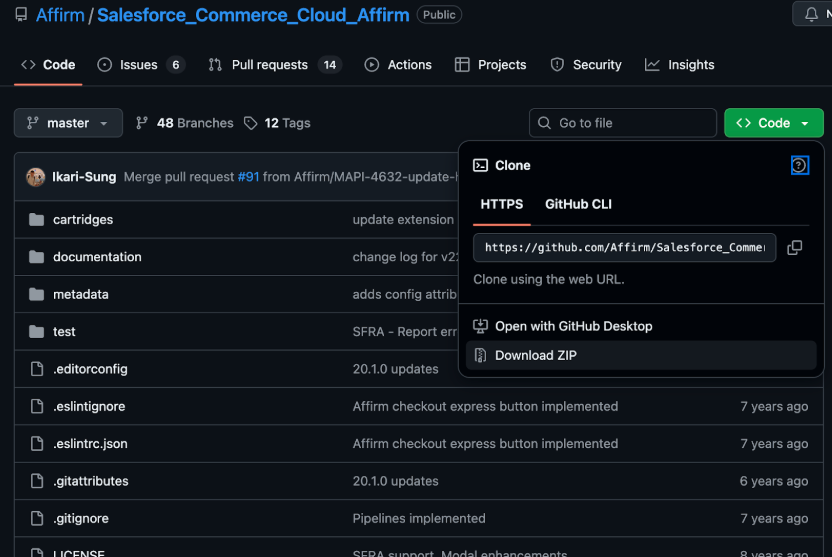Click the .eslintrc.json file icon
832x557 pixels.
coord(37,443)
